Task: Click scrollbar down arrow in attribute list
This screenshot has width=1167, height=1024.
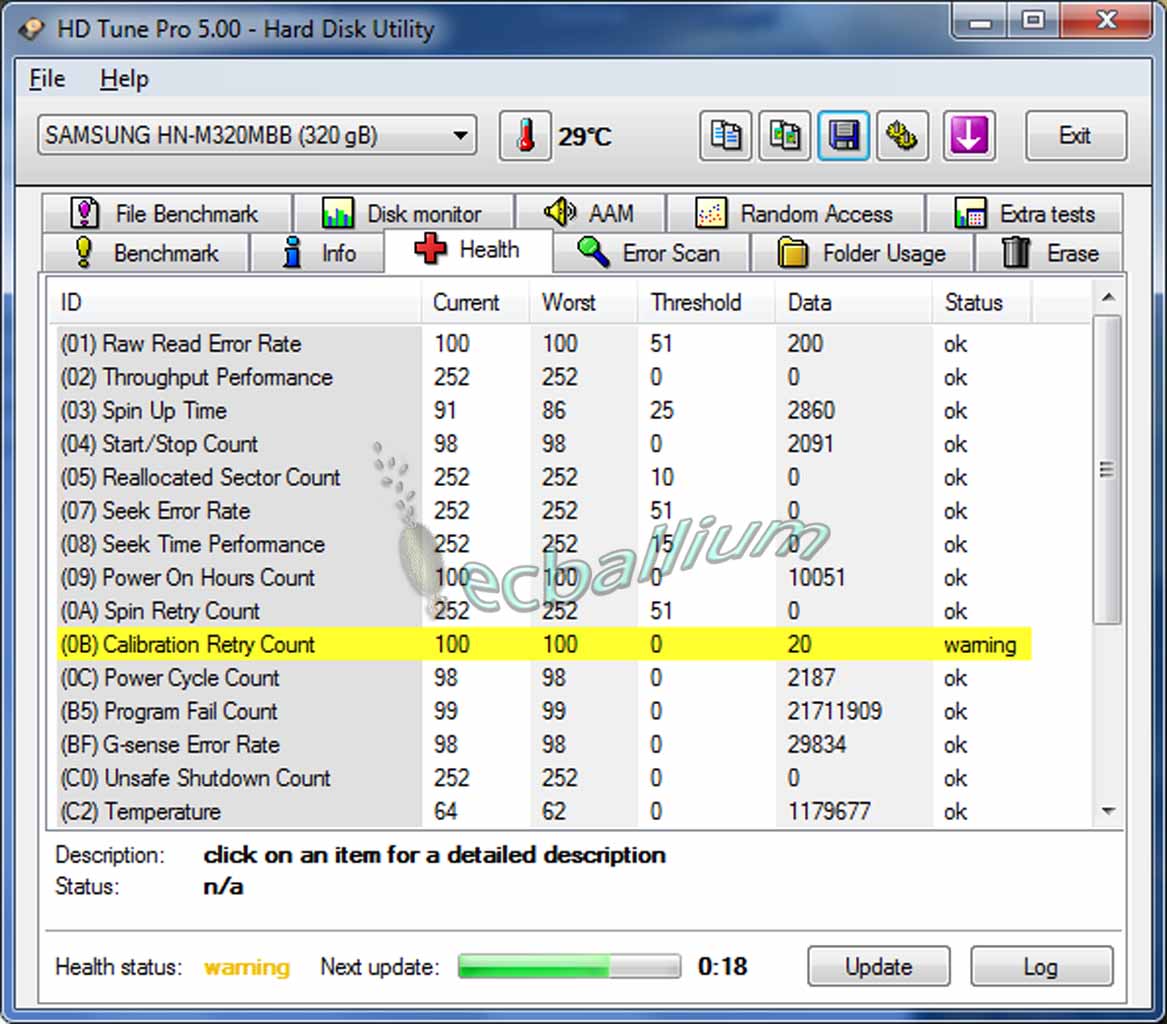Action: (x=1108, y=811)
